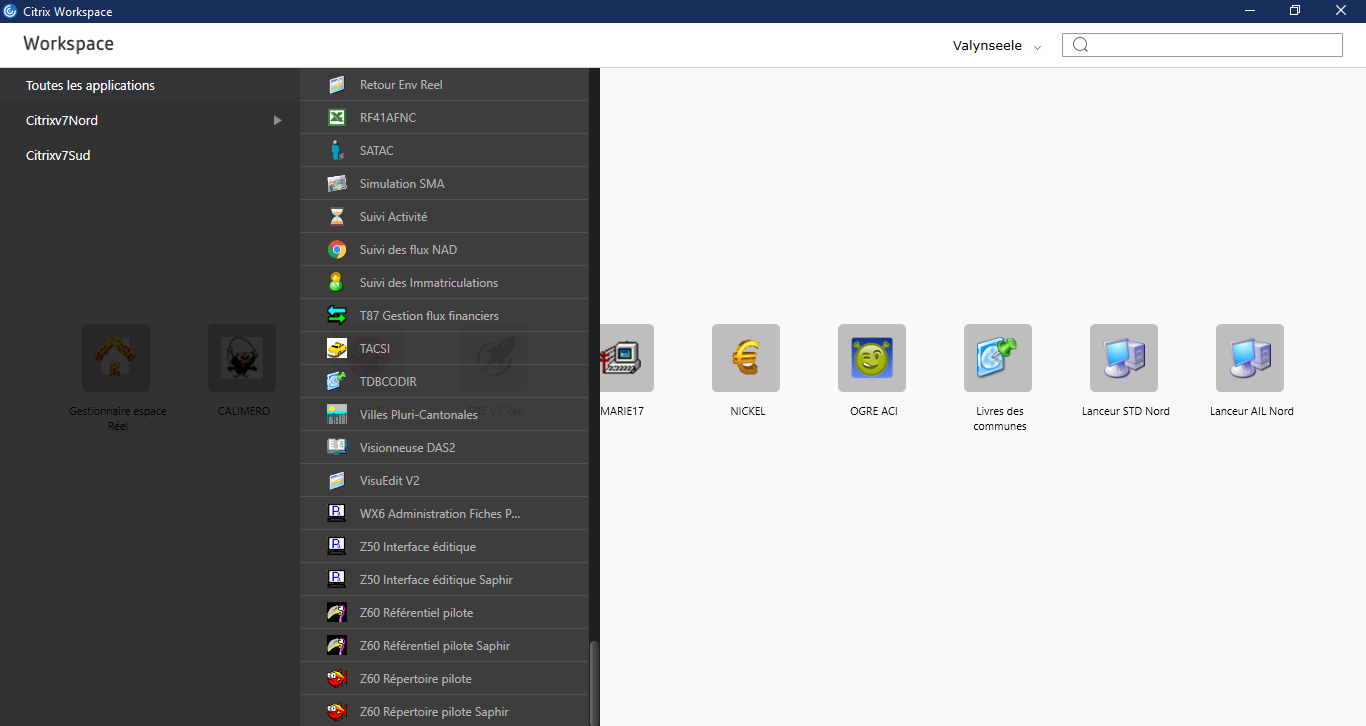Select the Citrixv7Sud category
Image resolution: width=1366 pixels, height=726 pixels.
(58, 155)
